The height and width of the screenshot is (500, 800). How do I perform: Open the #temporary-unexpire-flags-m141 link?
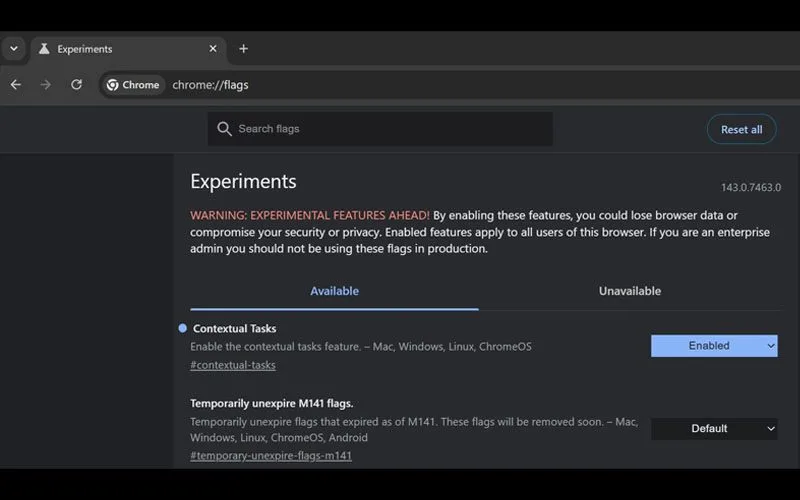point(270,456)
